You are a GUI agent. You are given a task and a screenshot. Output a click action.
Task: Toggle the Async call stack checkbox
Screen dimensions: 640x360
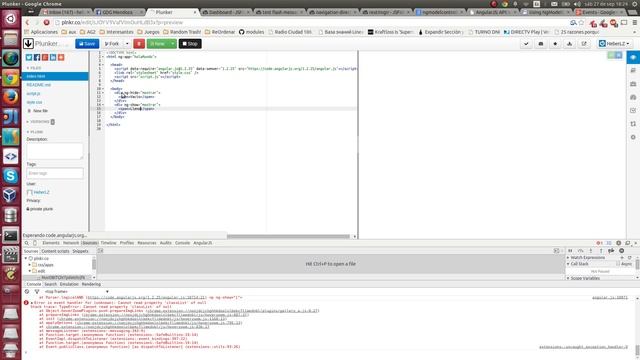coord(618,264)
